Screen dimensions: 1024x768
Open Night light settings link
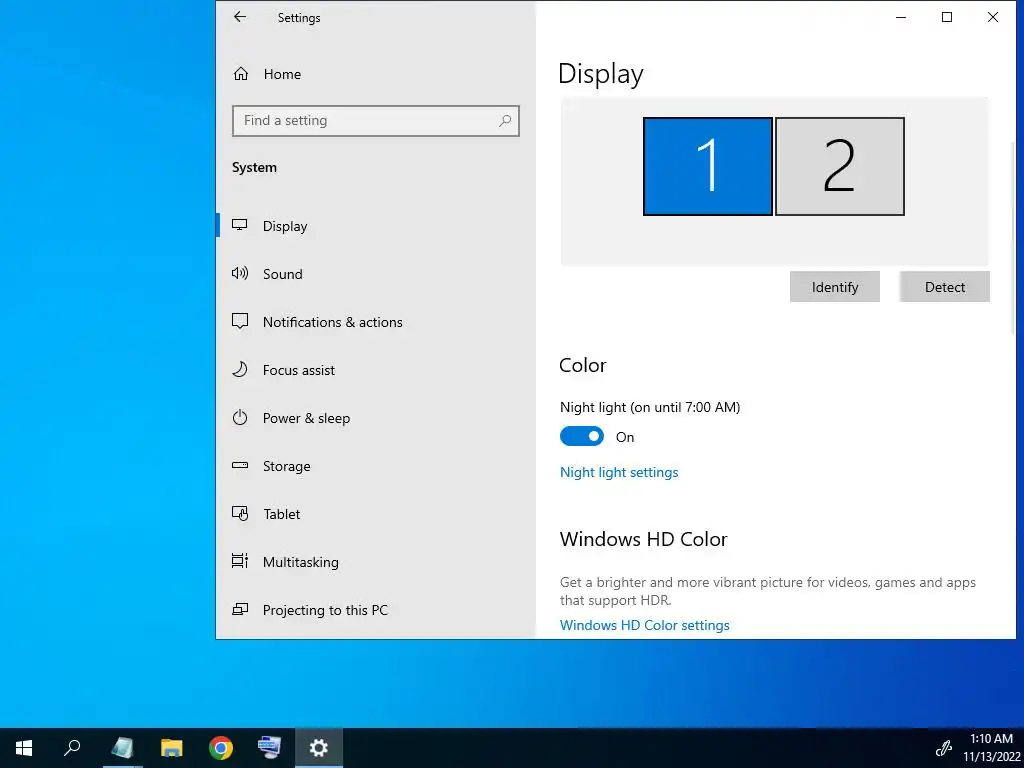(619, 472)
